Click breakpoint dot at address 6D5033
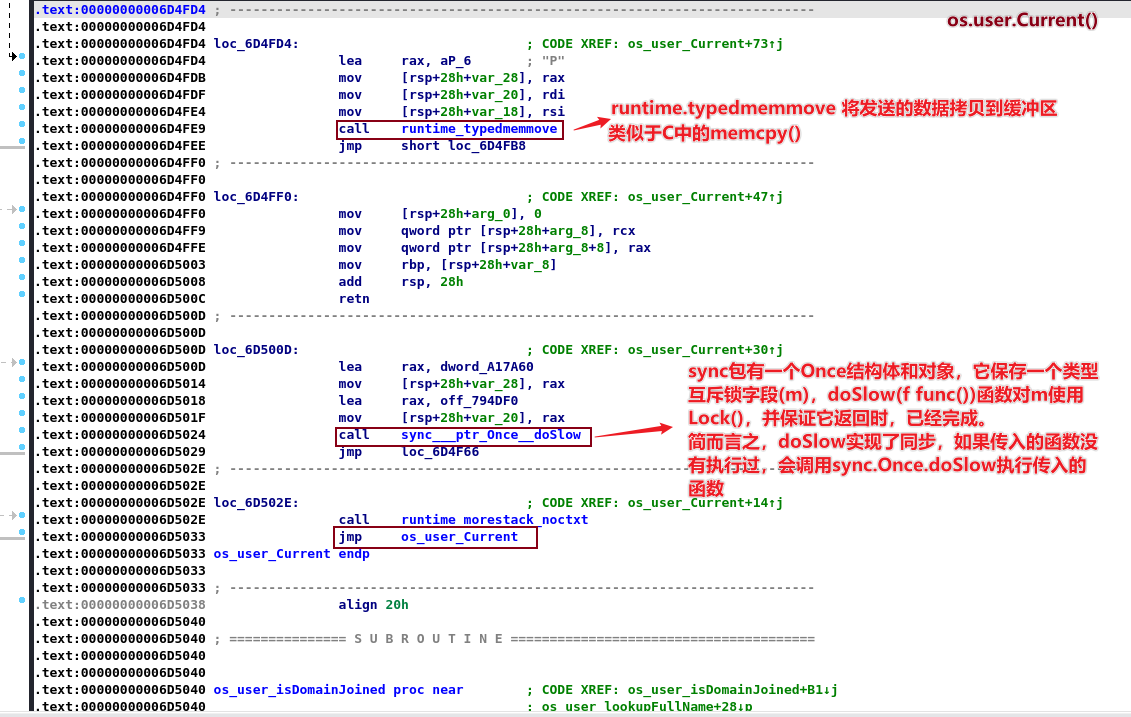 22,537
